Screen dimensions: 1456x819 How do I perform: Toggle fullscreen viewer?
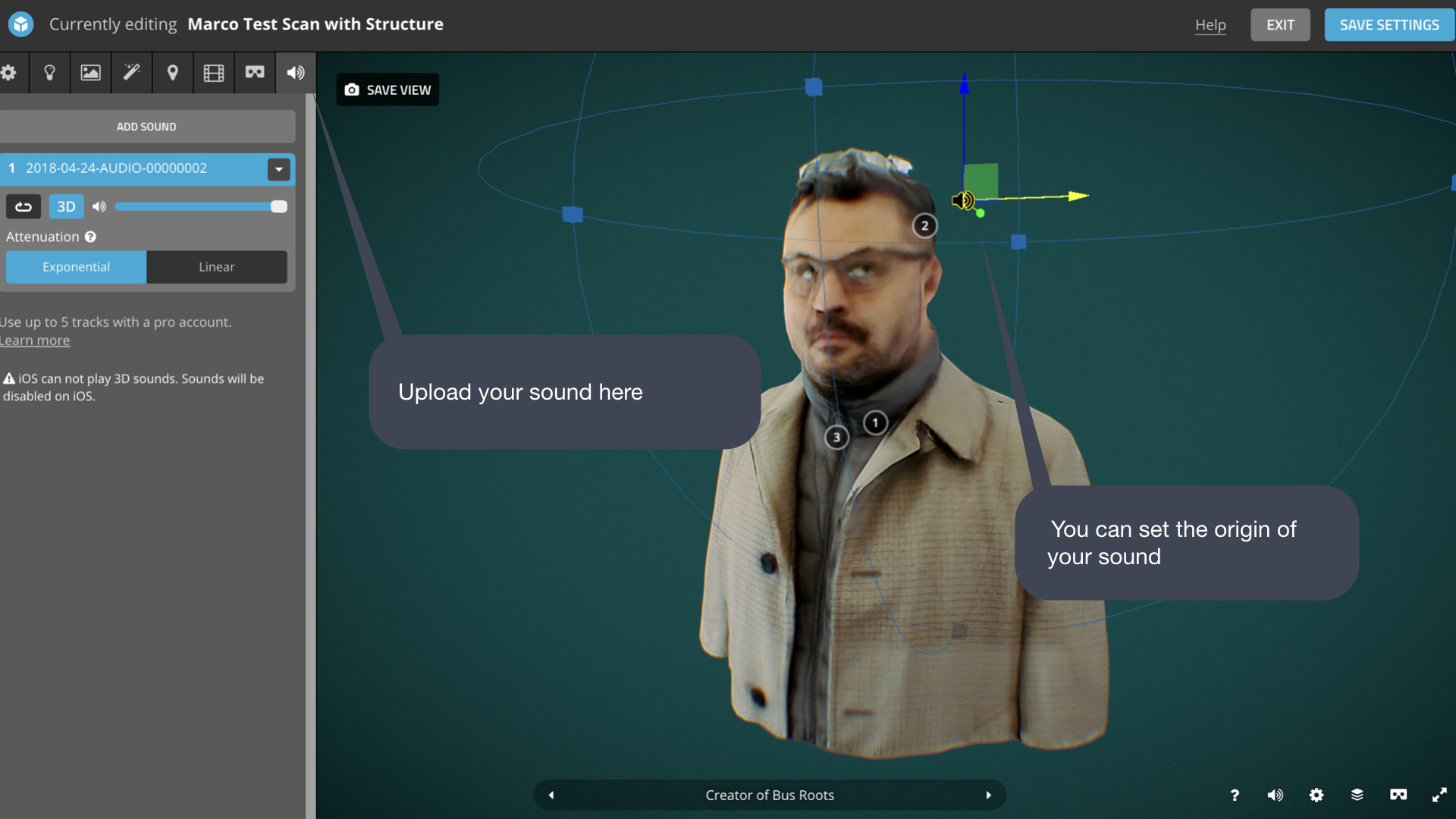1439,795
